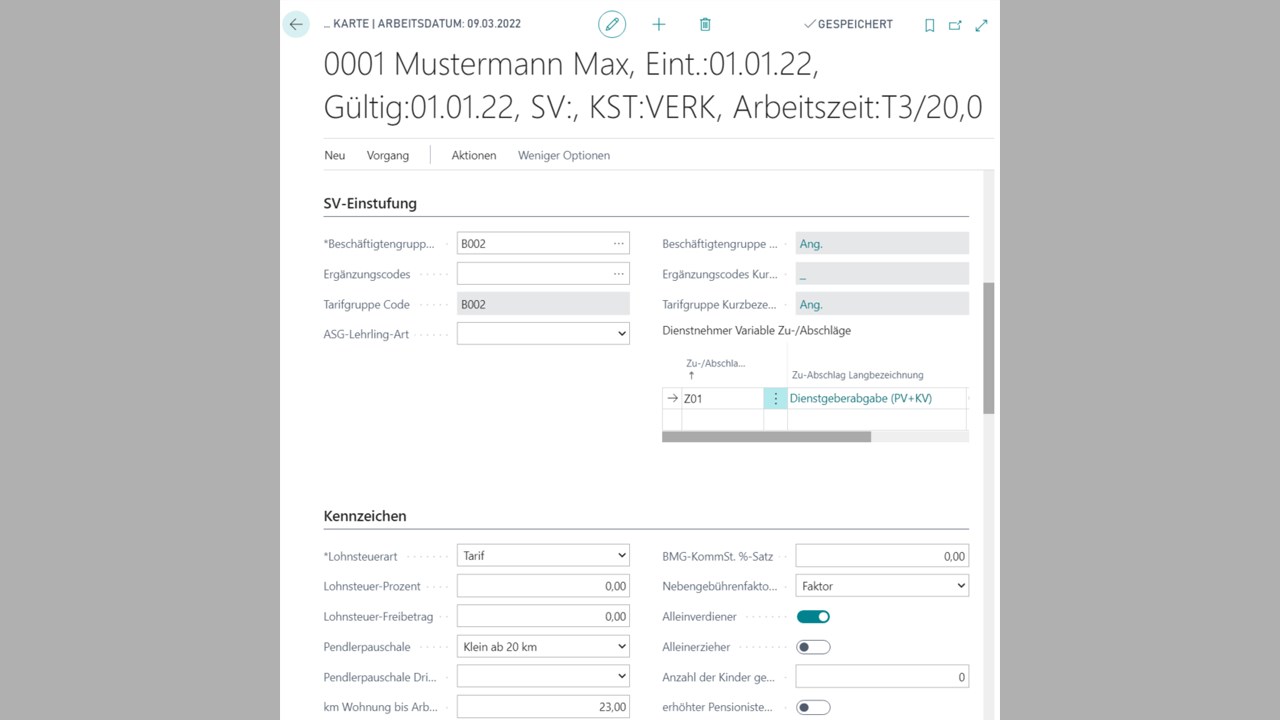Open lookup dots in Ergänzungscodes field
This screenshot has height=720, width=1280.
[x=619, y=273]
